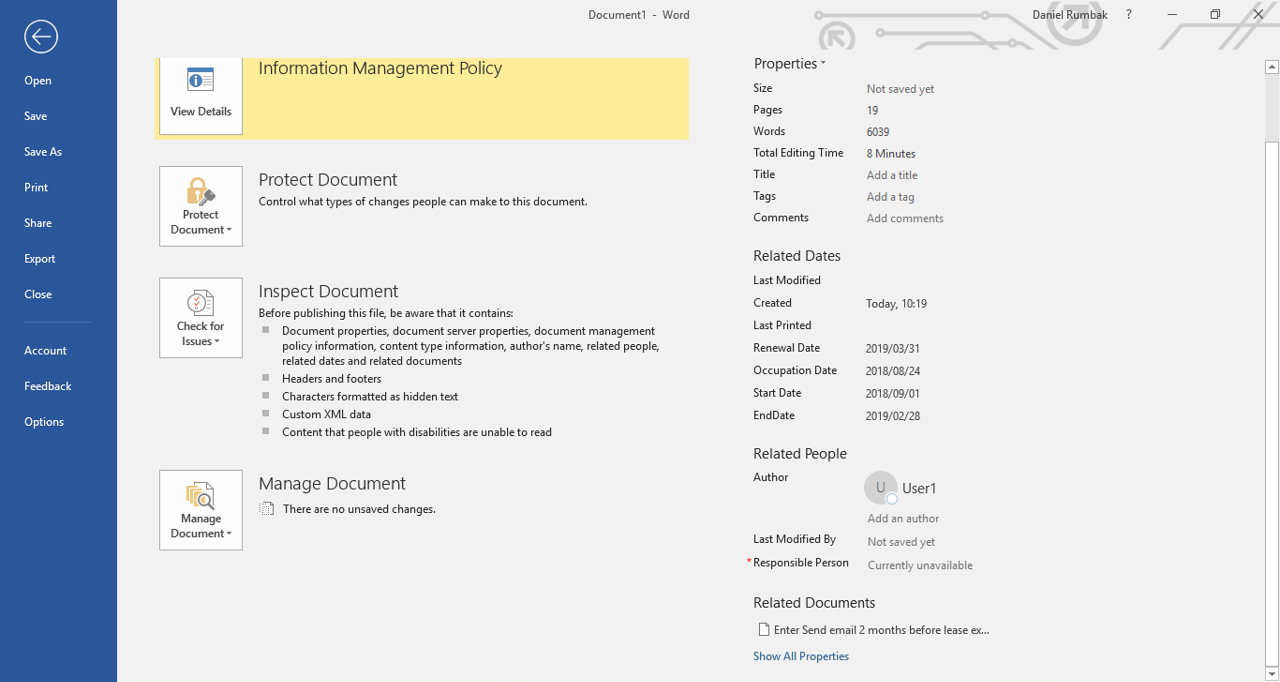Click the 'There are no unsaved changes' document icon

(266, 509)
